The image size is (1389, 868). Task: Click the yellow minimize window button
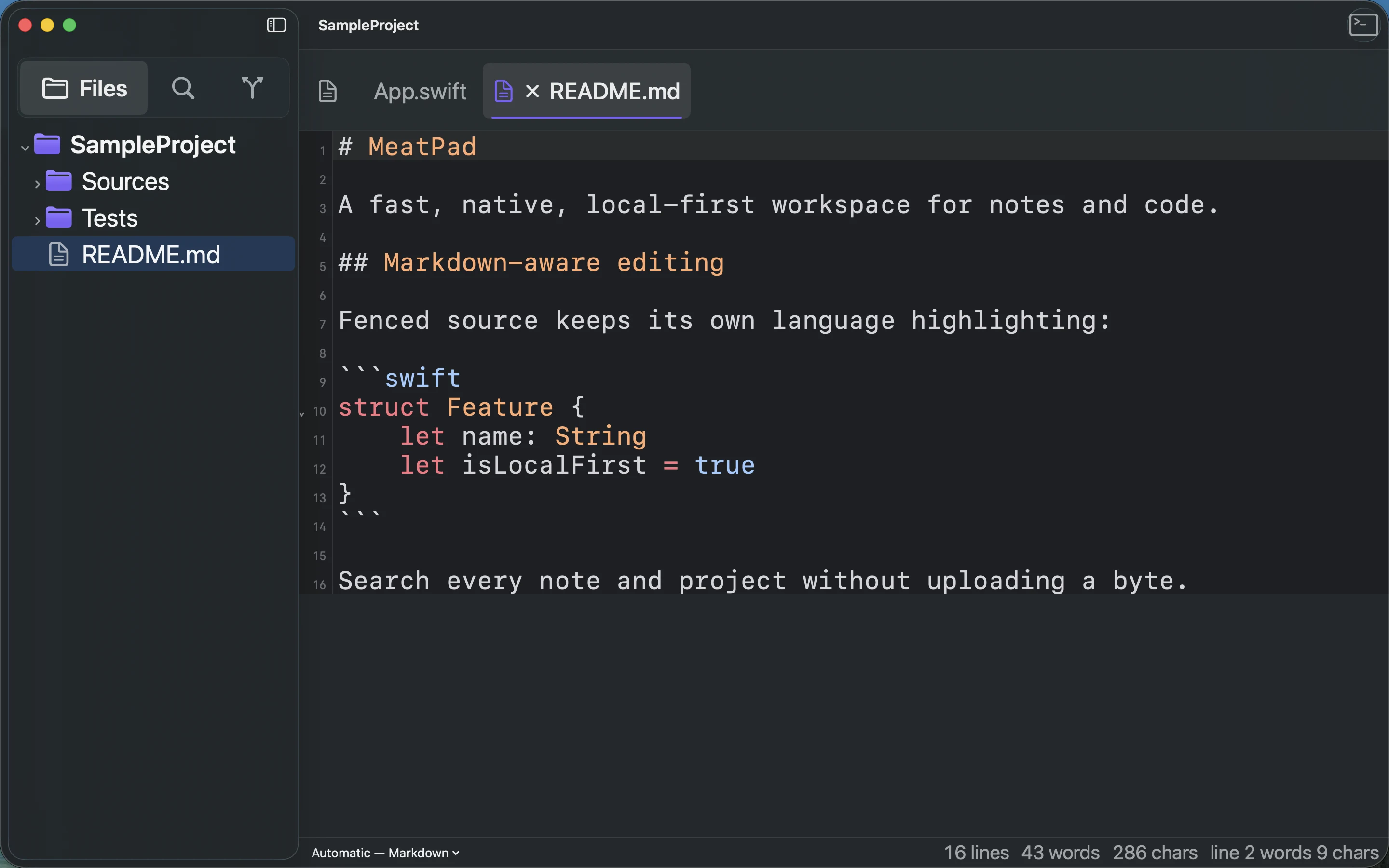point(47,25)
